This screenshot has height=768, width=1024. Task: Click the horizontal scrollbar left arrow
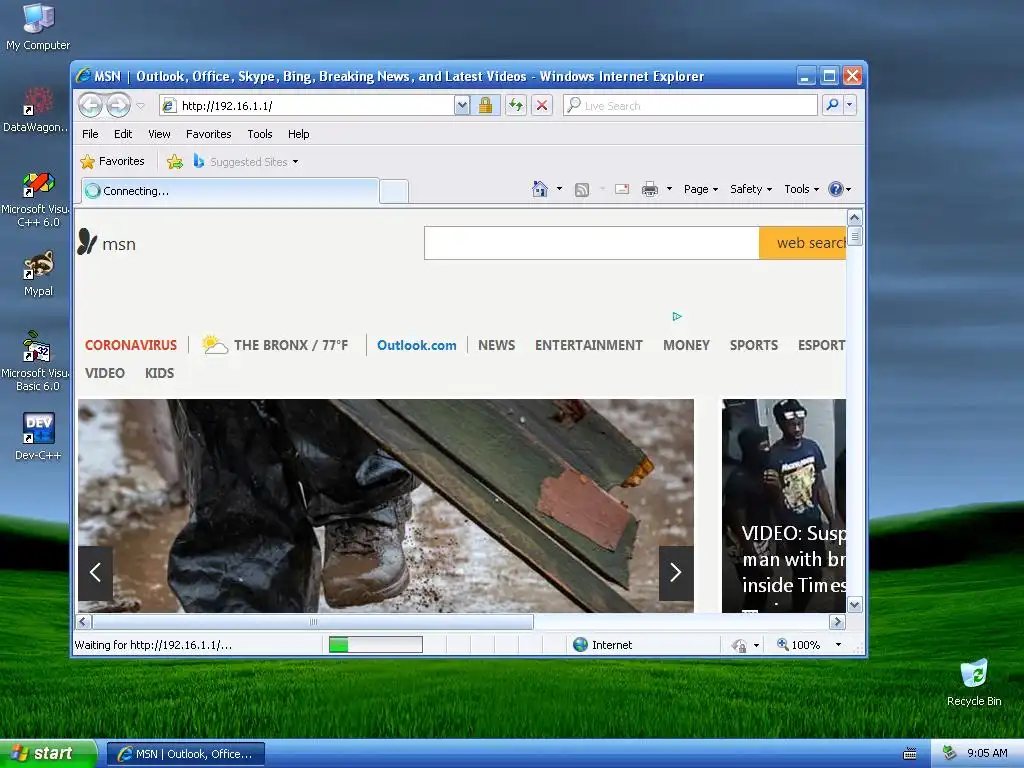(84, 622)
